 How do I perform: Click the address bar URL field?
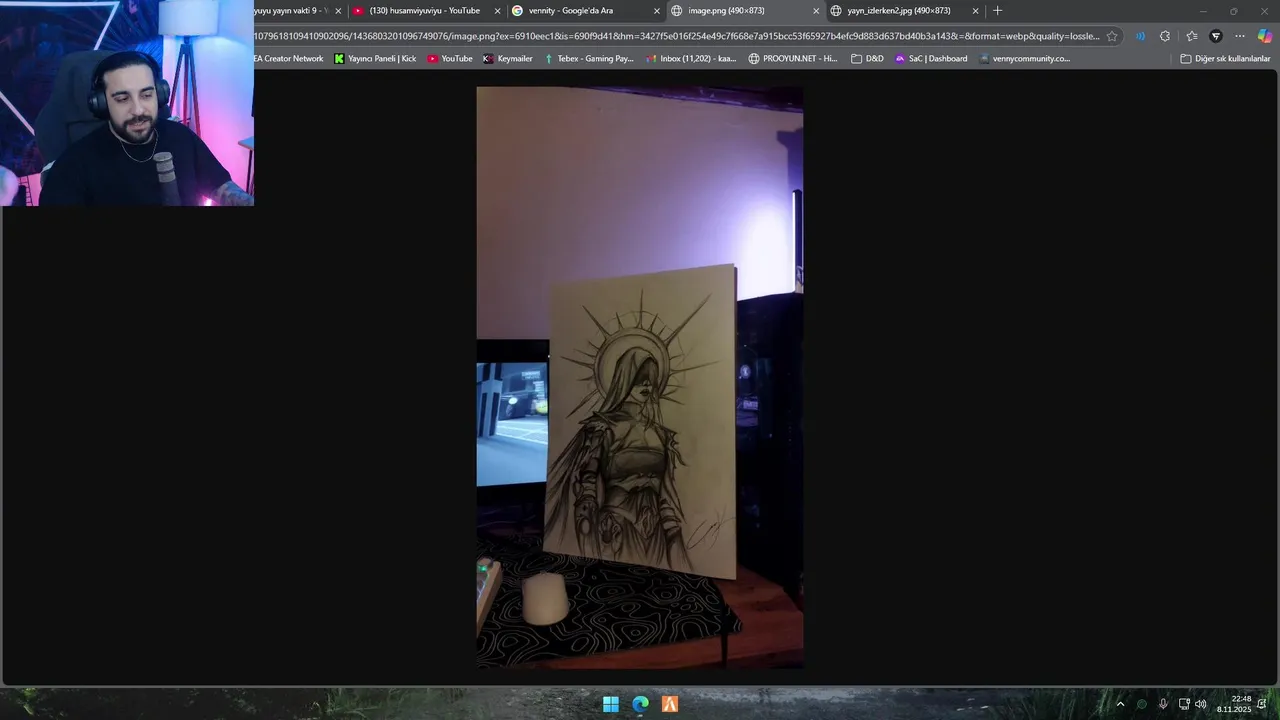[x=676, y=36]
